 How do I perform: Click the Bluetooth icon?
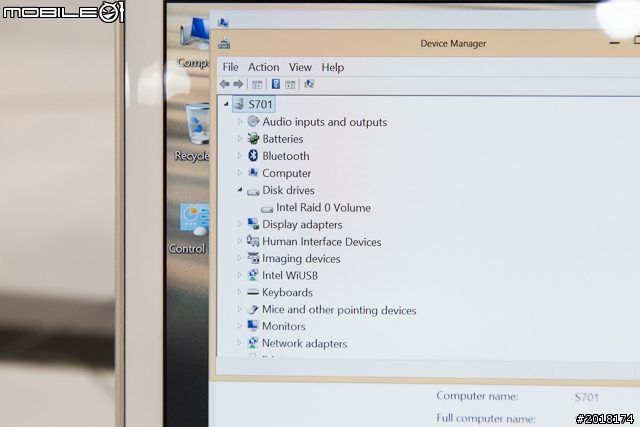253,156
